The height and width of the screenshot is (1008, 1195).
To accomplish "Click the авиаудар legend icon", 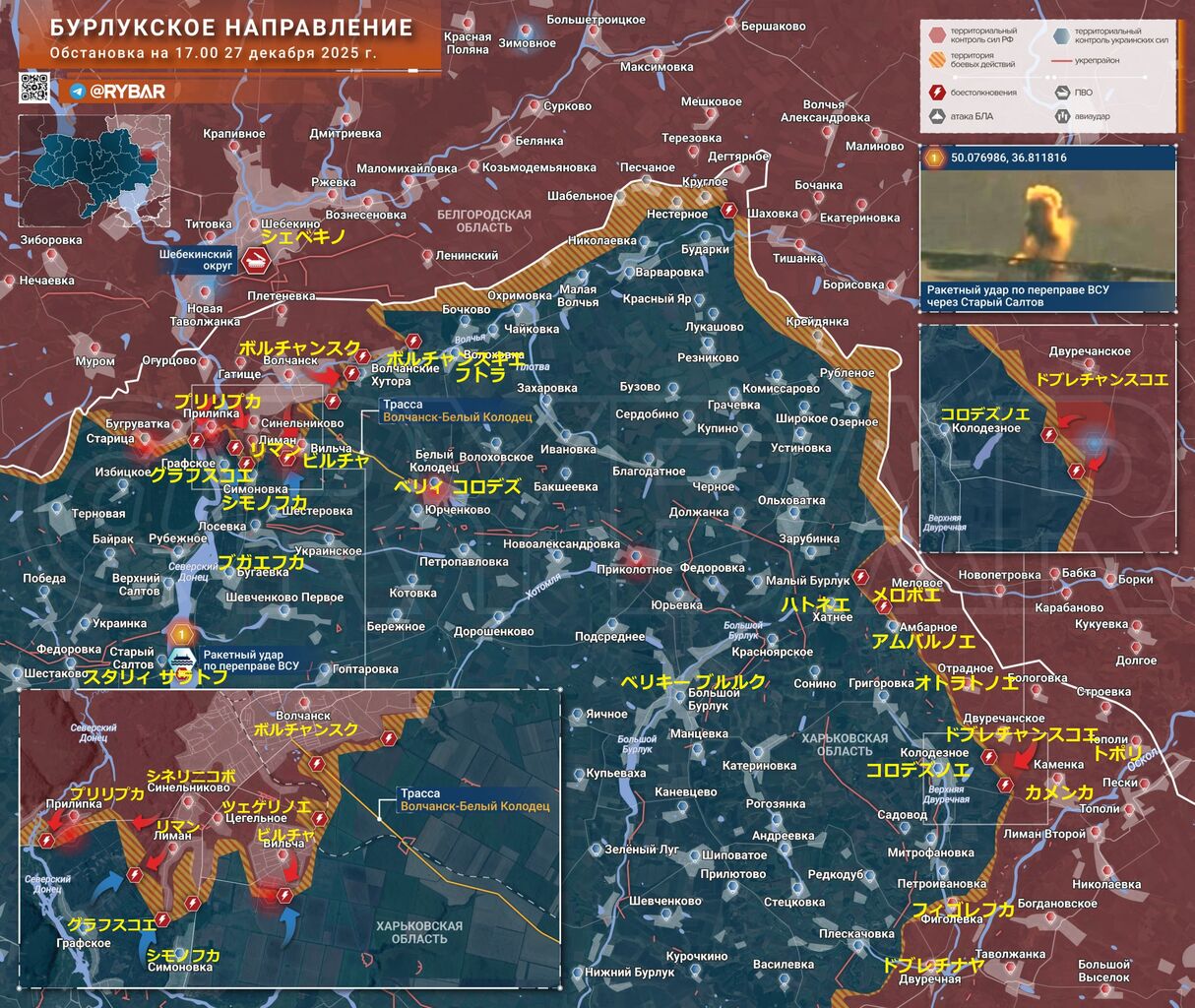I will click(1062, 116).
